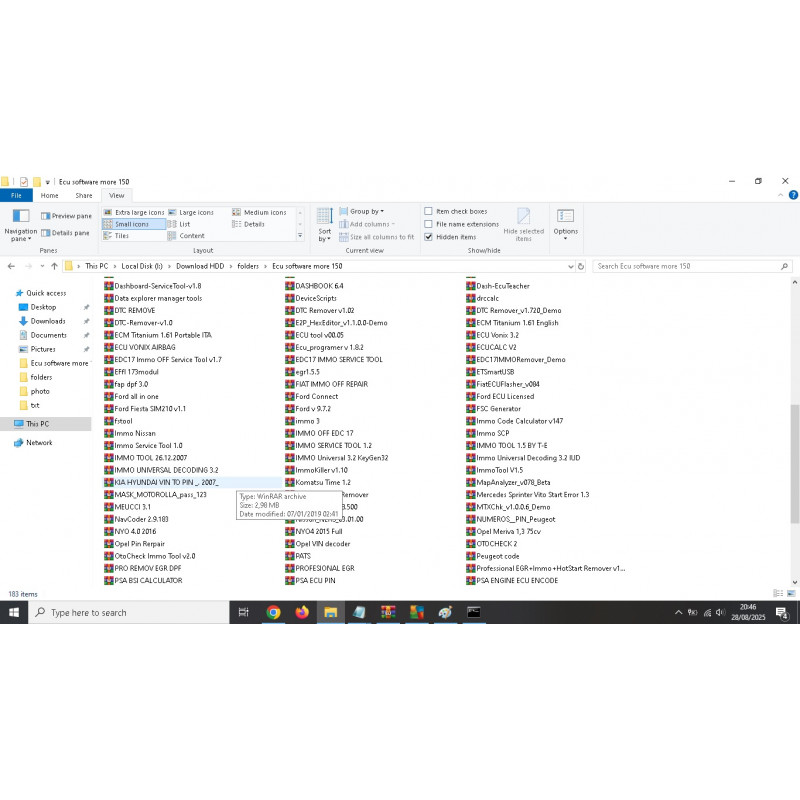Select the View ribbon tab
Image resolution: width=800 pixels, height=800 pixels.
[116, 195]
